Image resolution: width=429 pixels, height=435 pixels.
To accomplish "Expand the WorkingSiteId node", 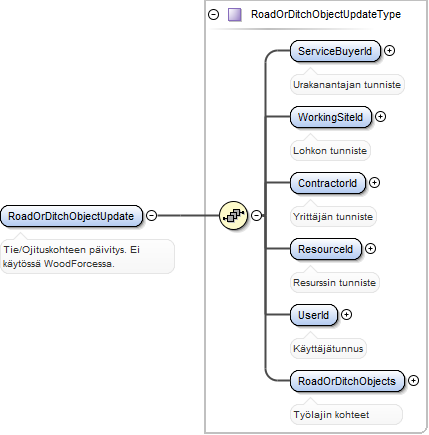I will click(x=380, y=116).
